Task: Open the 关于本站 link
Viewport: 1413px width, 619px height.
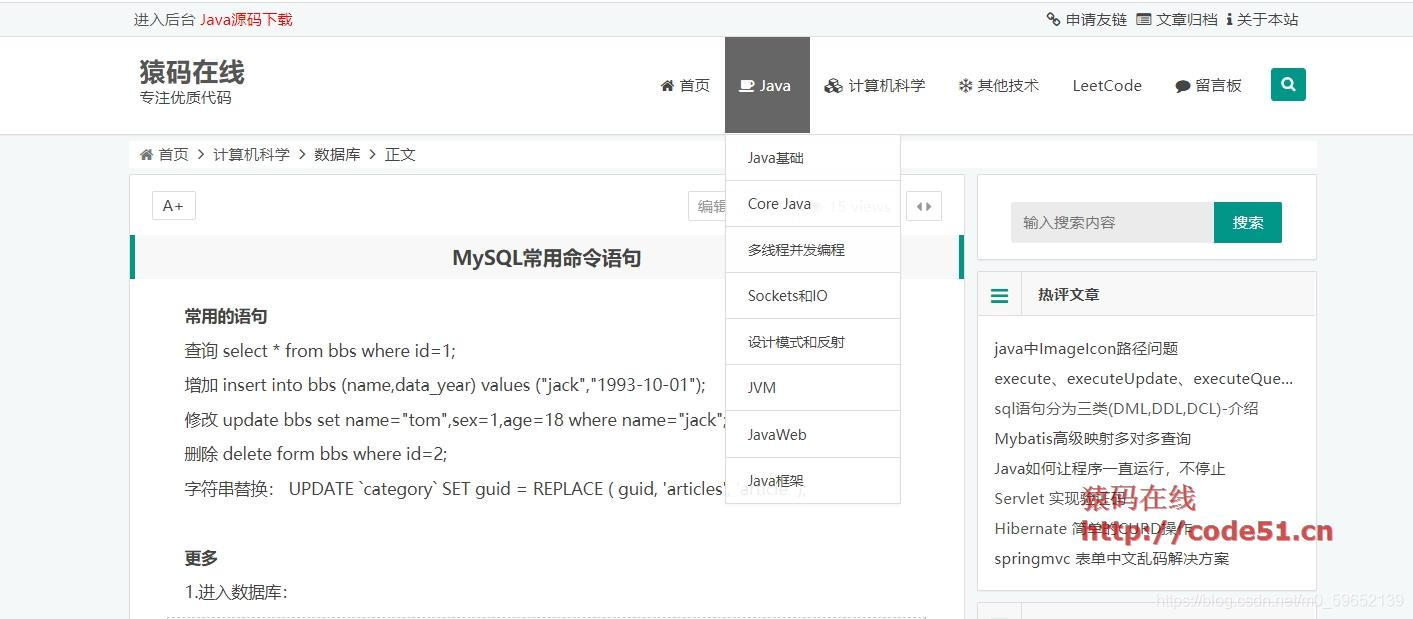Action: click(1262, 19)
